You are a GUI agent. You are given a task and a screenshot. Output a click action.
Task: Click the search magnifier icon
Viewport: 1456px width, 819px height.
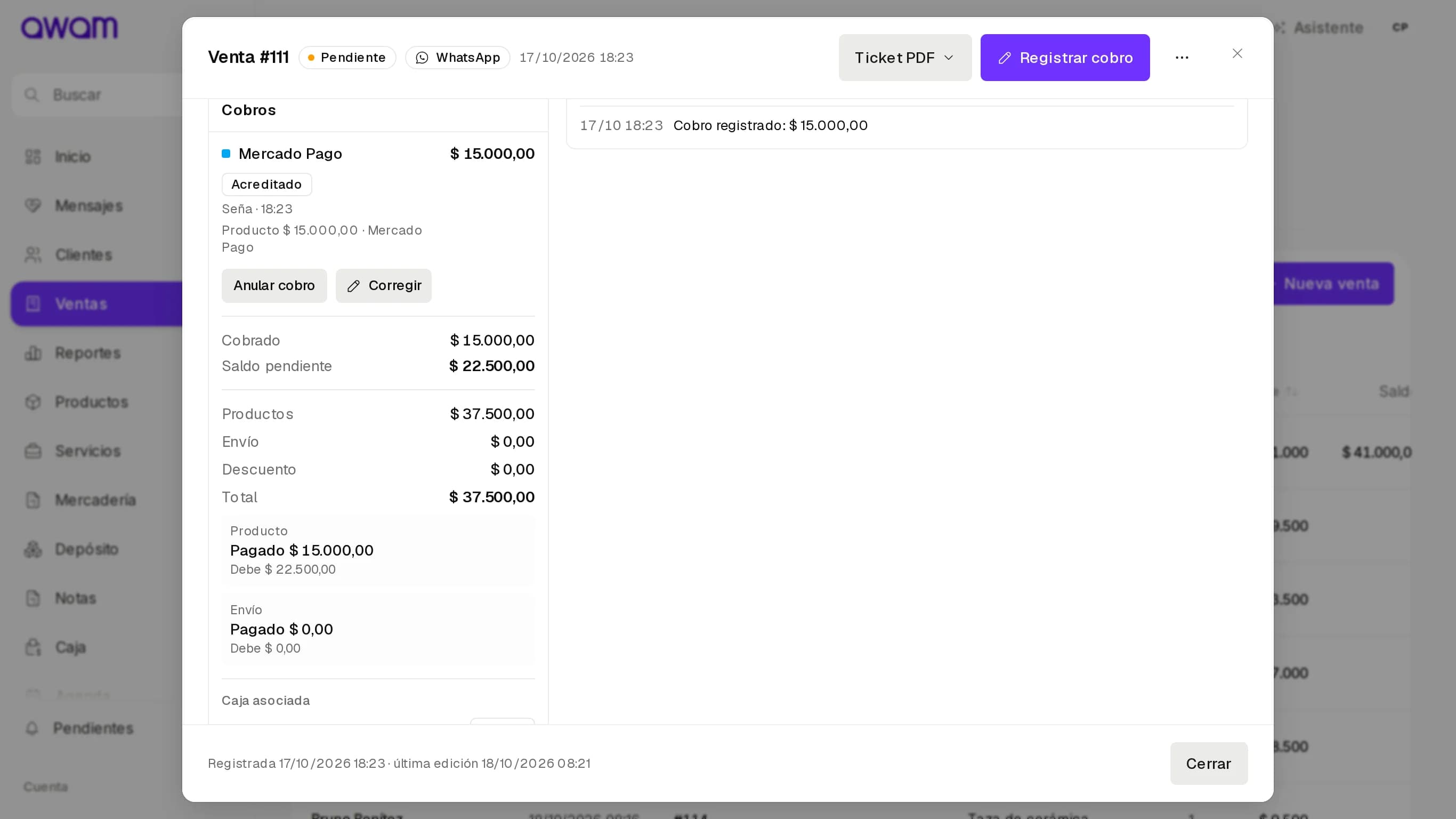tap(31, 95)
